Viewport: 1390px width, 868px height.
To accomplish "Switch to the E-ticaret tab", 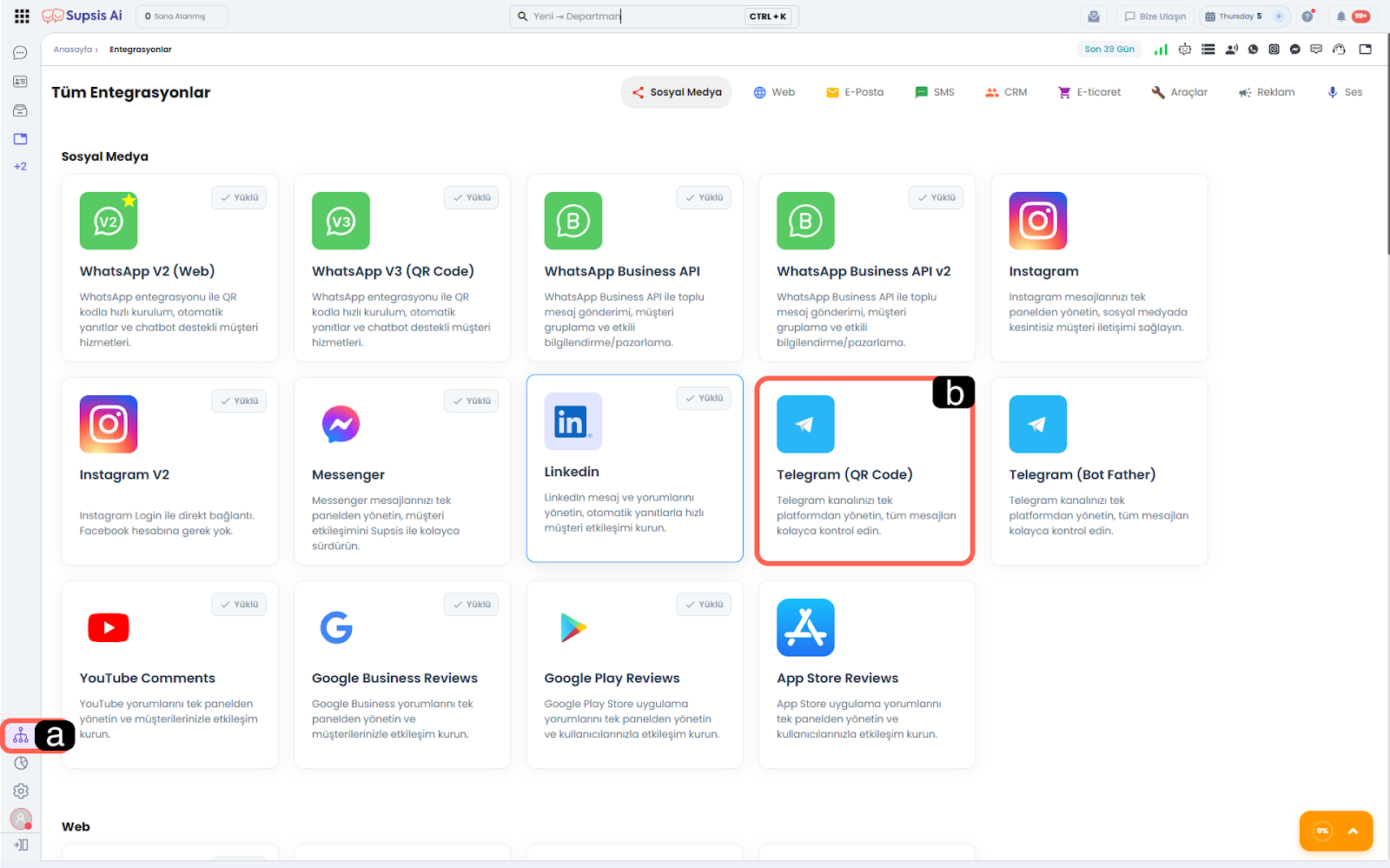I will point(1089,92).
